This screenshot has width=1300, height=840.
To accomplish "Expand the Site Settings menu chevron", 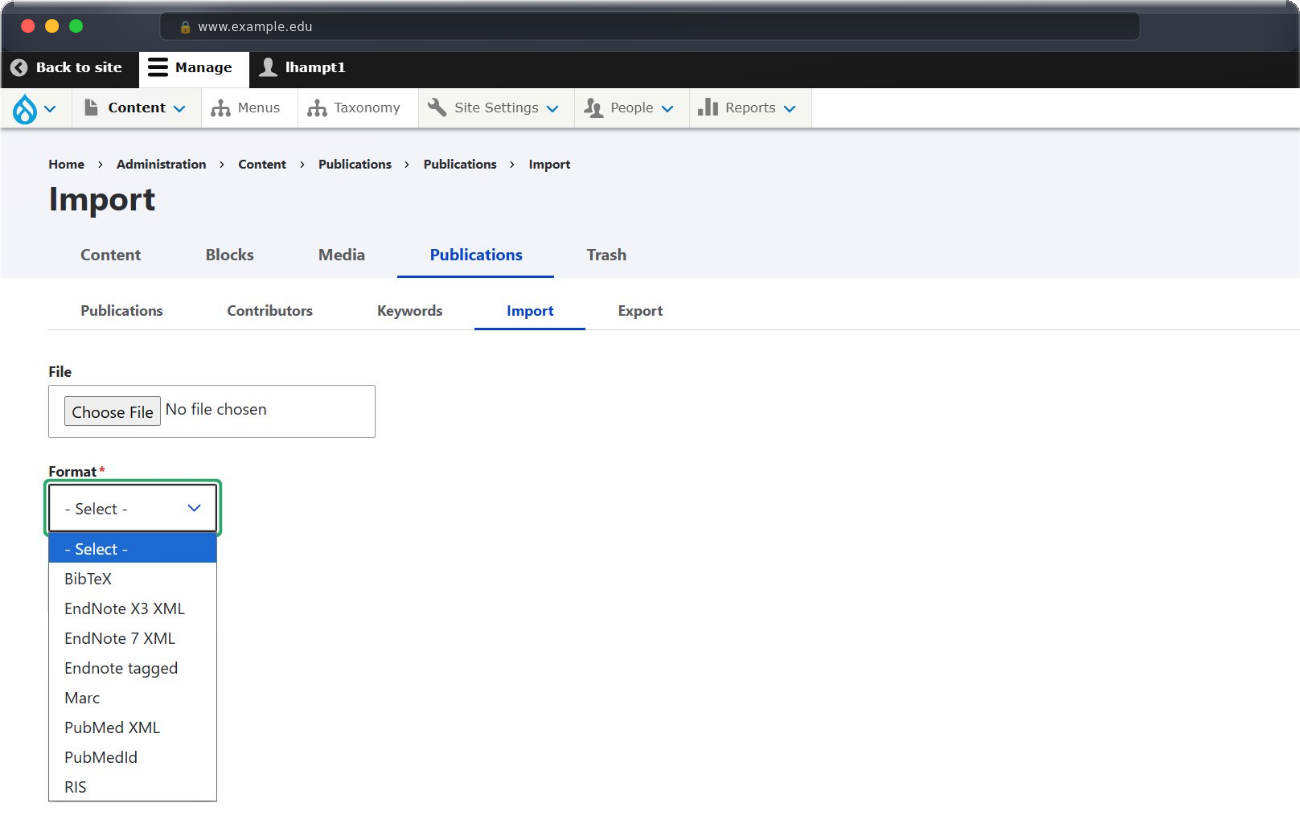I will (x=552, y=109).
